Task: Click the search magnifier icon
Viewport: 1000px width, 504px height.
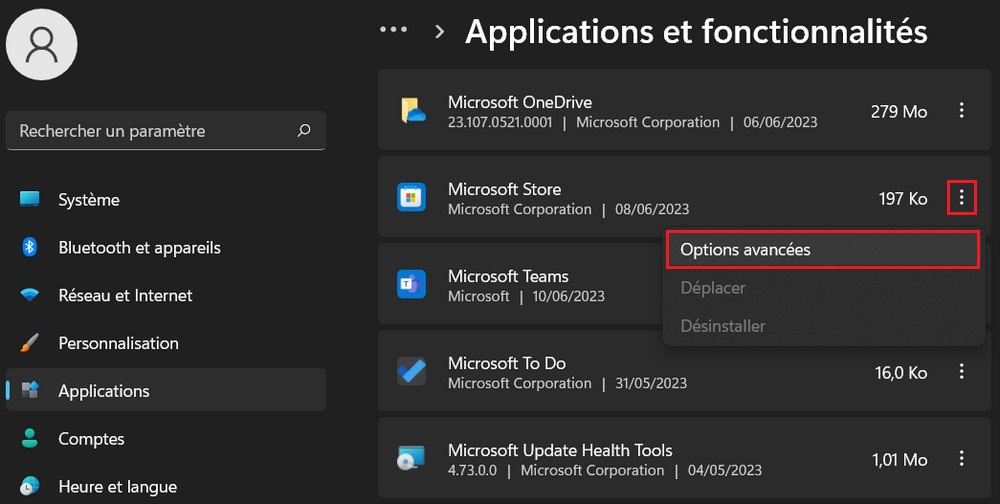Action: [304, 130]
